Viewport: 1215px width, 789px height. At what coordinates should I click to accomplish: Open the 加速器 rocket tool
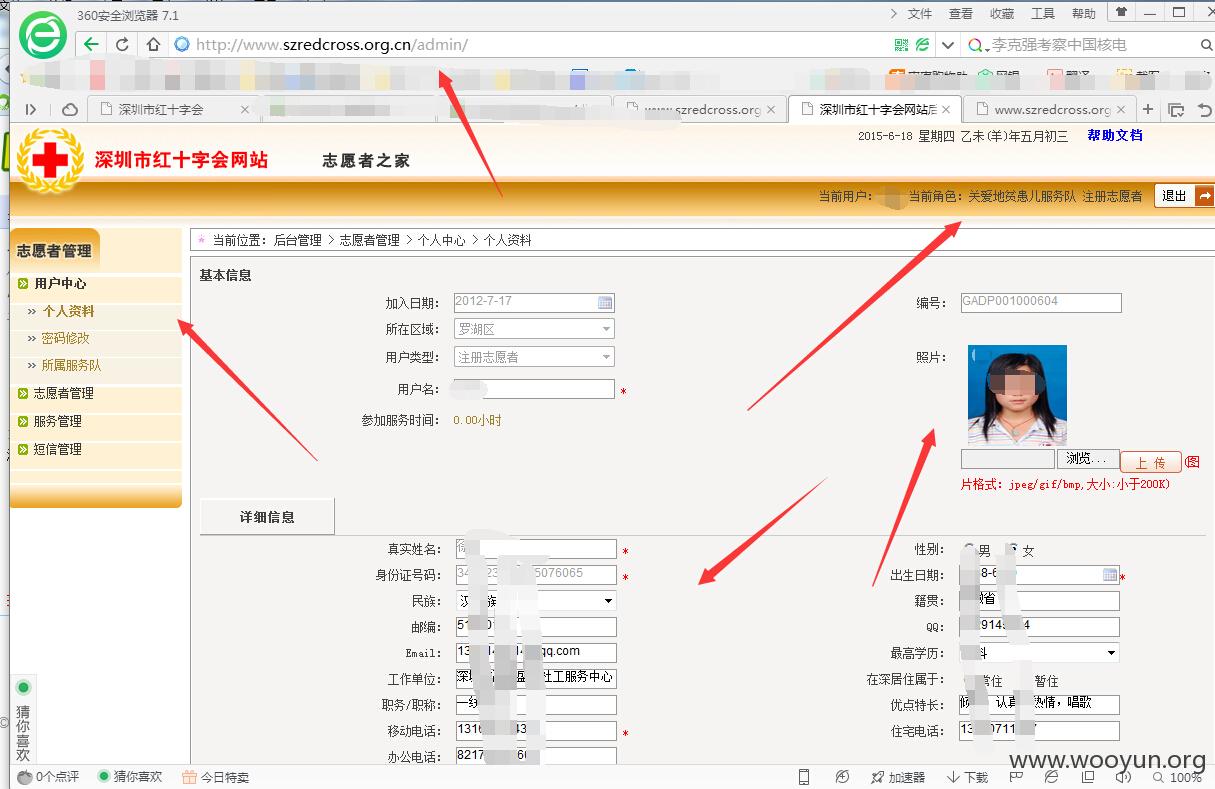pos(898,777)
